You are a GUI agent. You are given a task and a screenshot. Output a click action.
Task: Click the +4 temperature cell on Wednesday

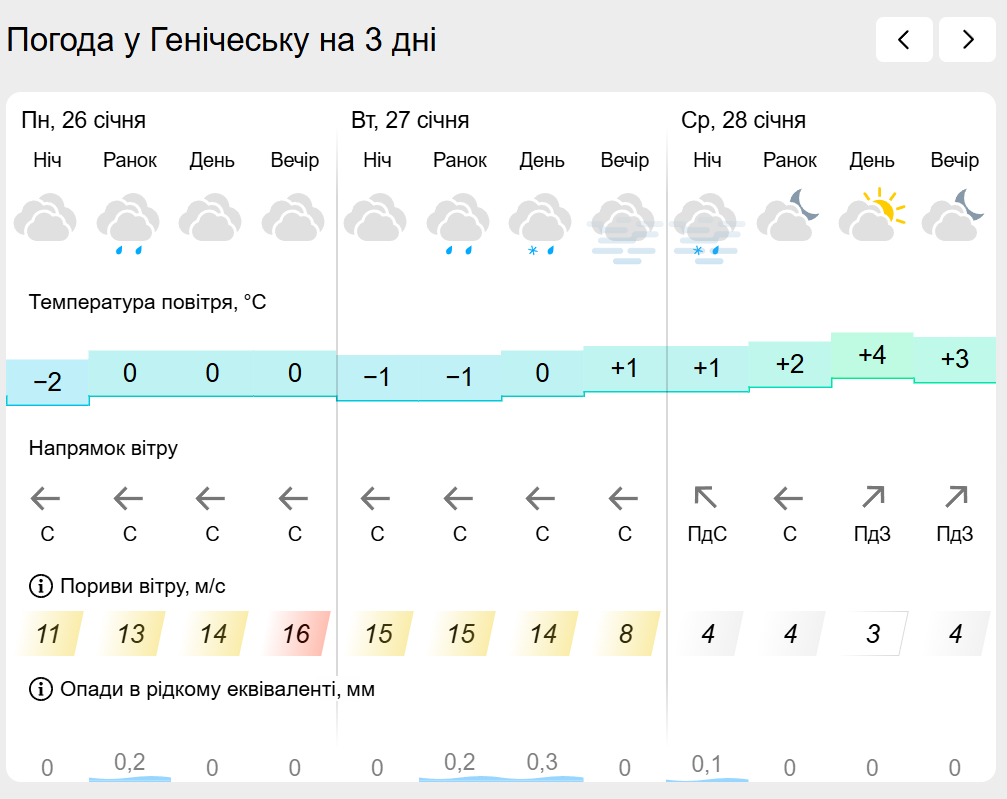(872, 355)
